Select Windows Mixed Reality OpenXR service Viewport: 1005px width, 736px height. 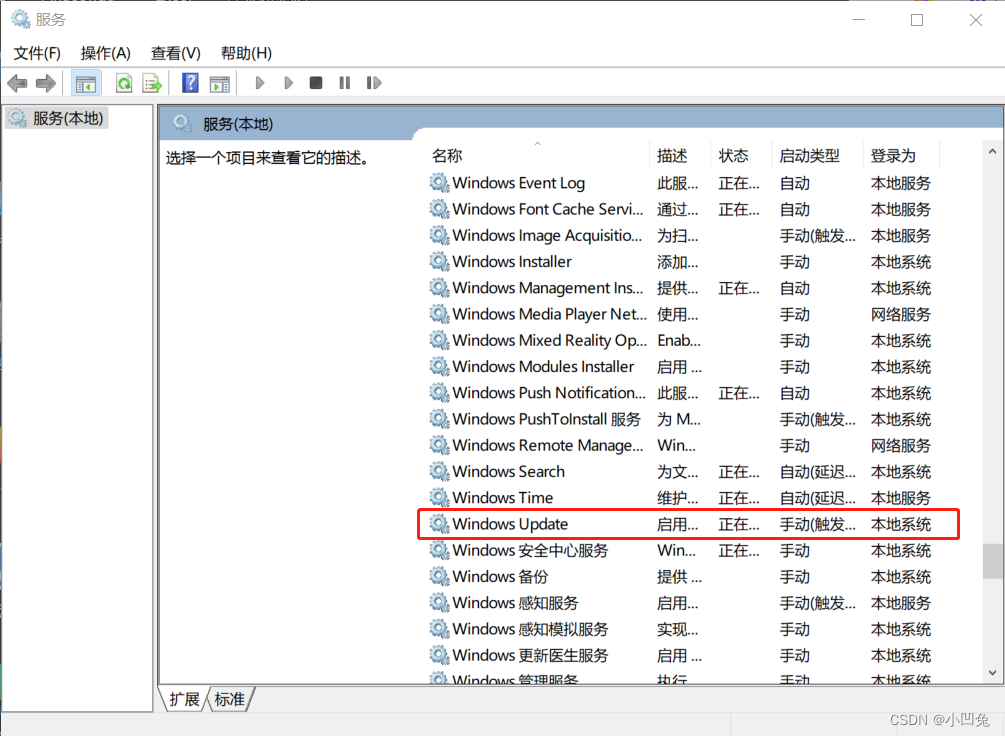coord(679,341)
